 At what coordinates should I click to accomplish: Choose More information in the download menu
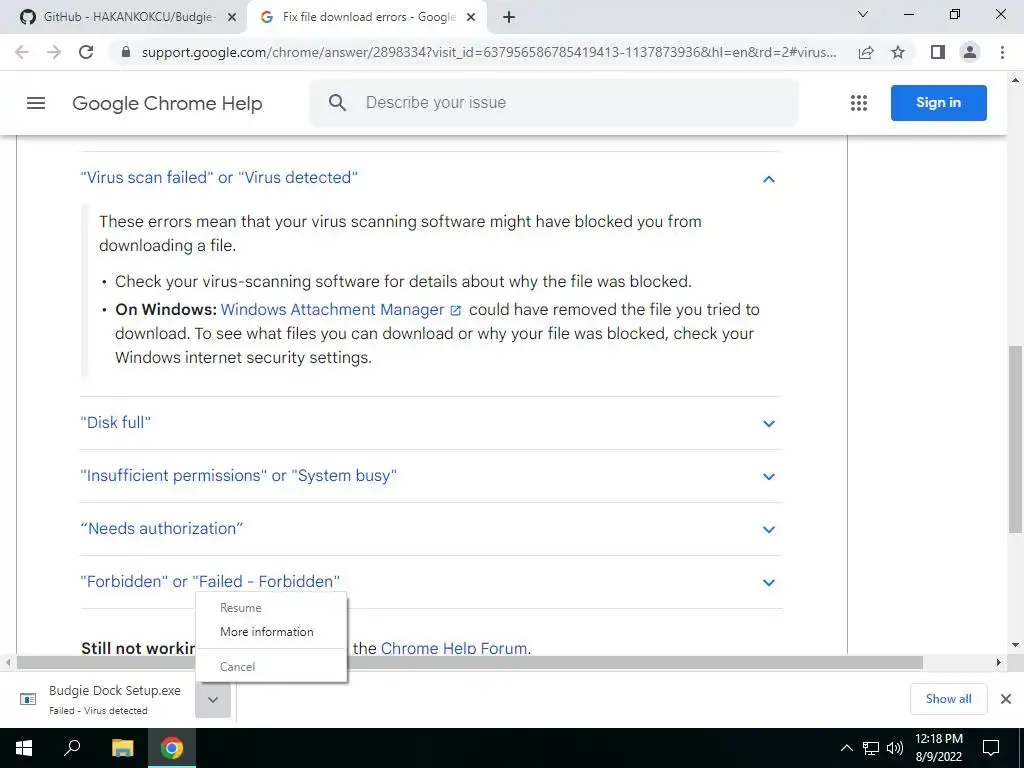[x=271, y=632]
